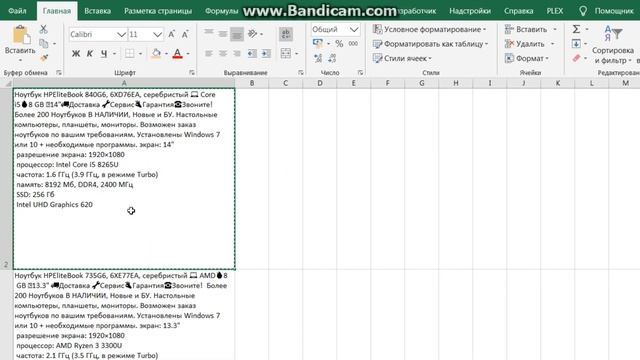Open the Calibri font name dropdown

121,35
